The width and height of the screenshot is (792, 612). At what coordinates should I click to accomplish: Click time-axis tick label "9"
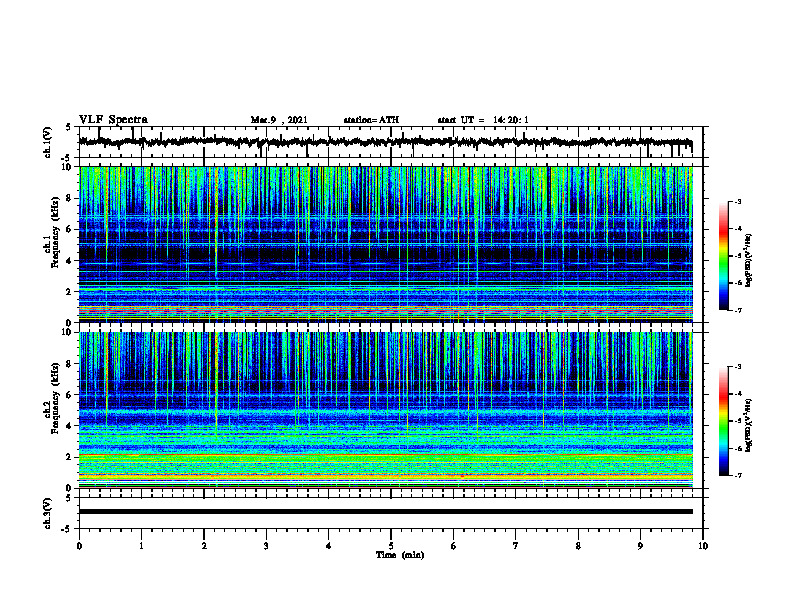tap(640, 546)
